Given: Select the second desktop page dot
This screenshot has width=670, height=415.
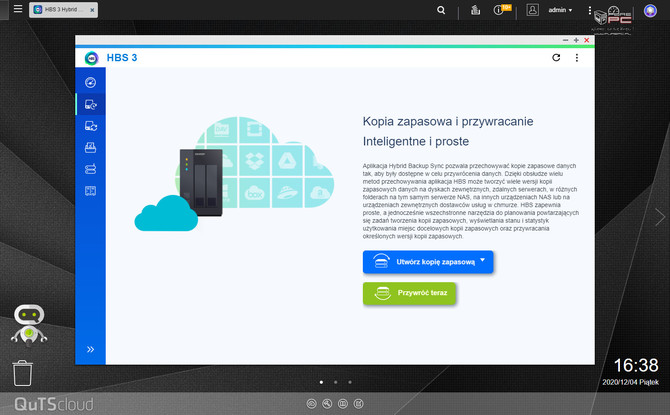Looking at the screenshot, I should [x=336, y=382].
